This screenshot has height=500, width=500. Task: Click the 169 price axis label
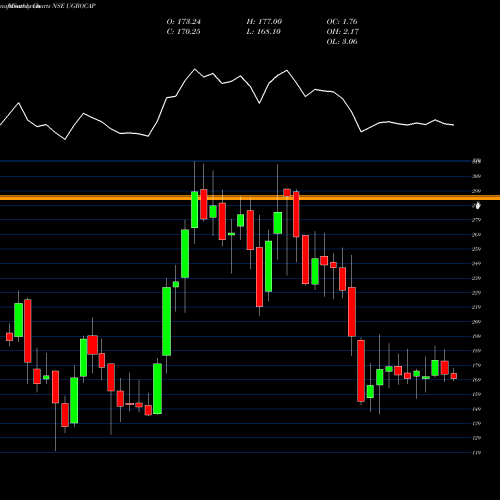click(477, 380)
